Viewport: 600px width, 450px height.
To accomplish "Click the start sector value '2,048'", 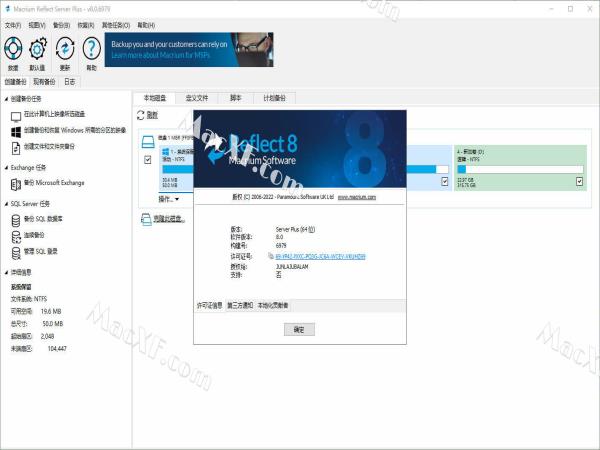I will (x=47, y=336).
